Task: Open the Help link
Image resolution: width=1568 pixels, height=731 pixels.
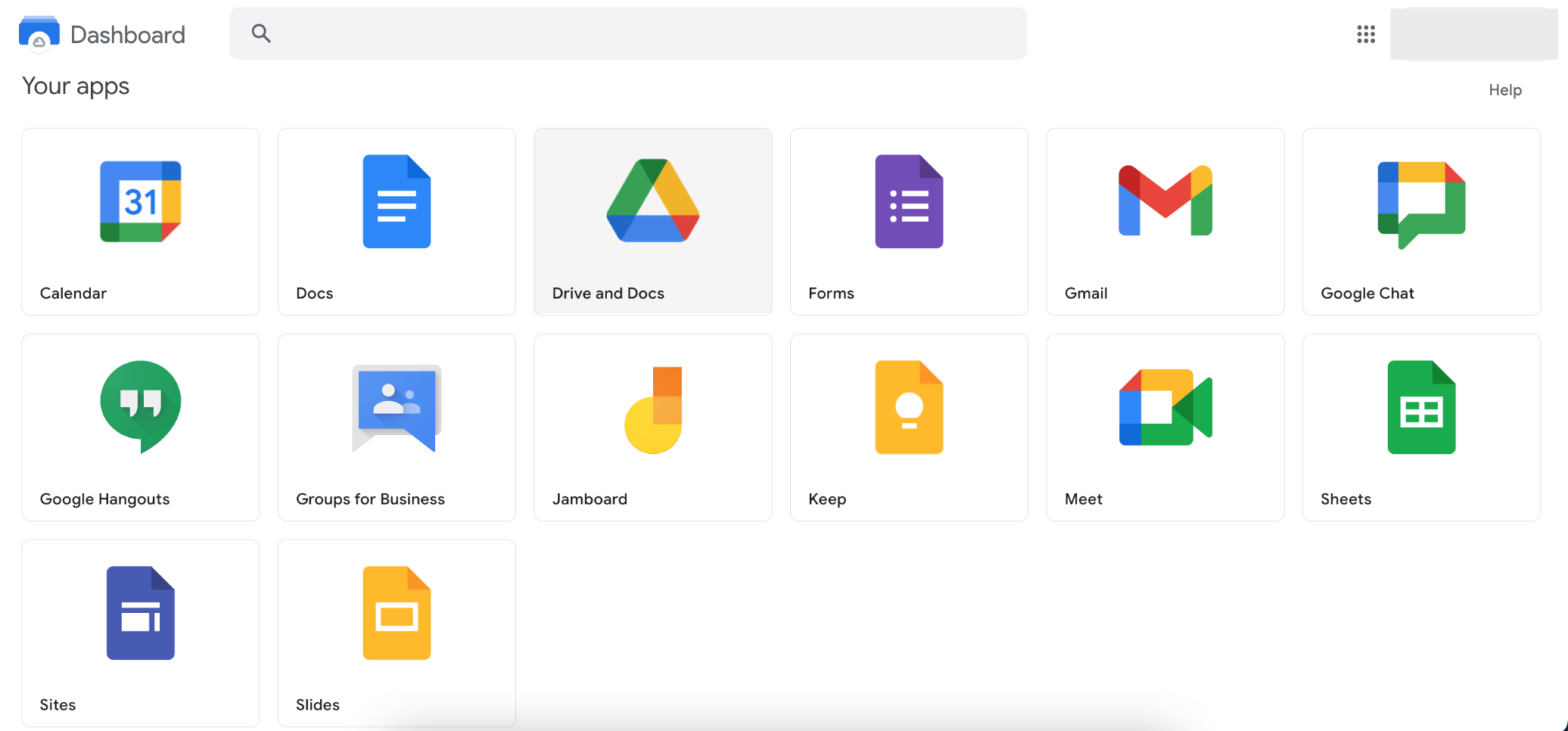Action: click(1504, 90)
